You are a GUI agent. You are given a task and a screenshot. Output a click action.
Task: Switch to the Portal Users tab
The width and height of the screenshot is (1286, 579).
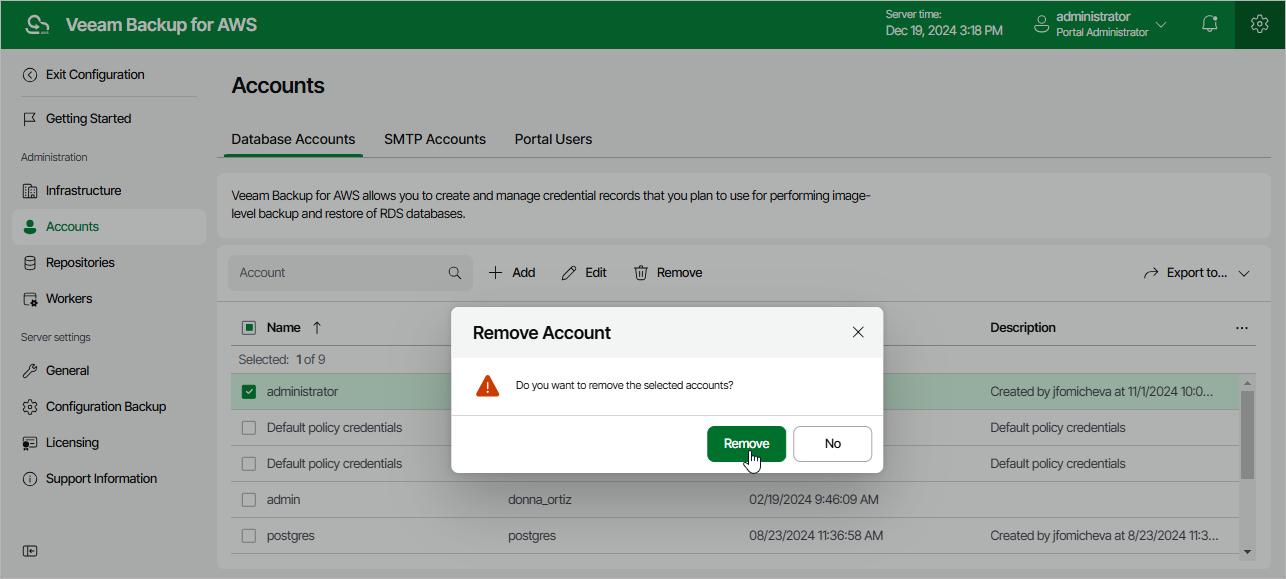[x=553, y=139]
